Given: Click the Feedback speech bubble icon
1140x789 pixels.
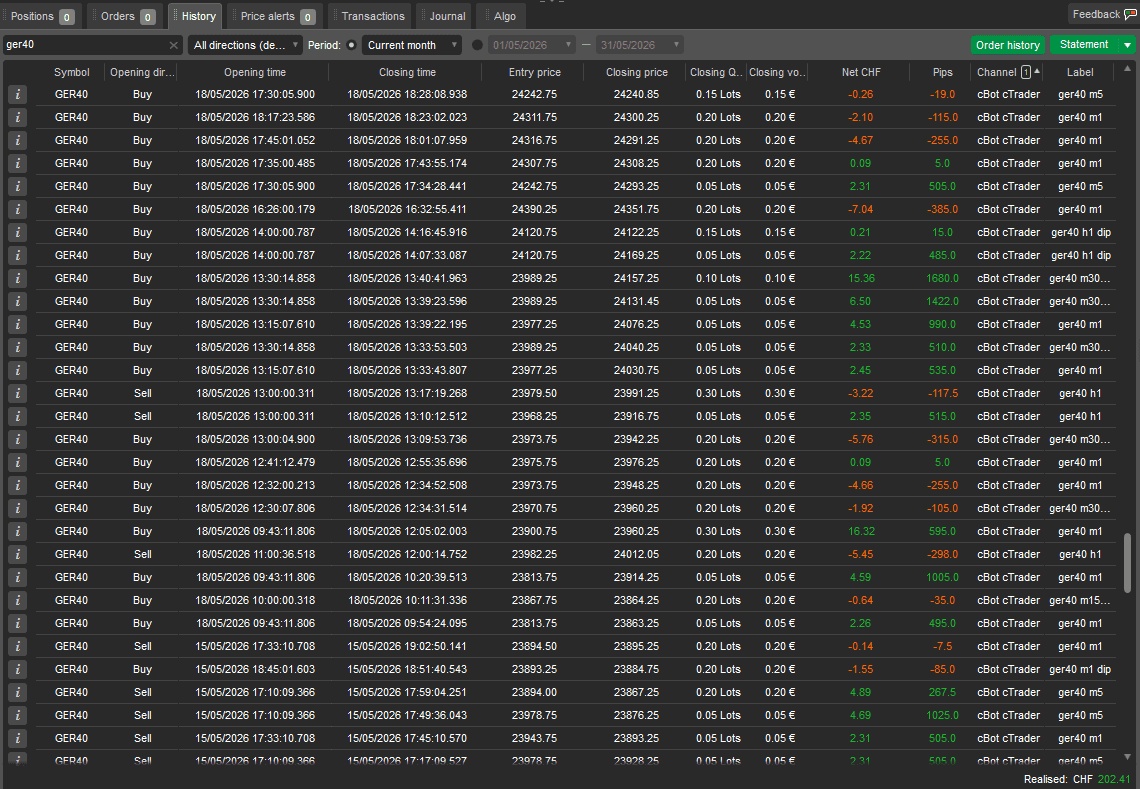Looking at the screenshot, I should click(x=1130, y=15).
